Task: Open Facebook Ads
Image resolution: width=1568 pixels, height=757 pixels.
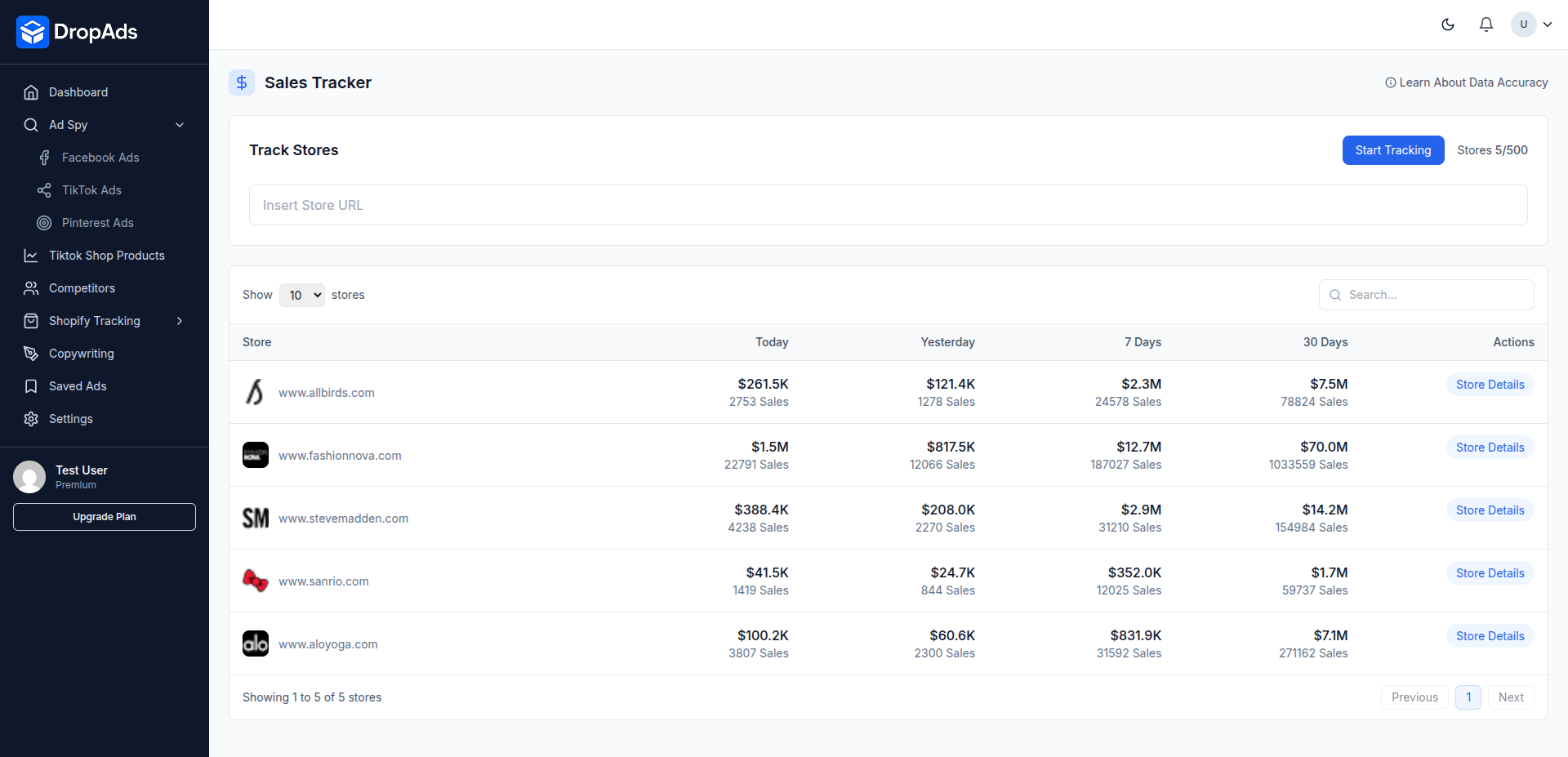Action: 100,158
